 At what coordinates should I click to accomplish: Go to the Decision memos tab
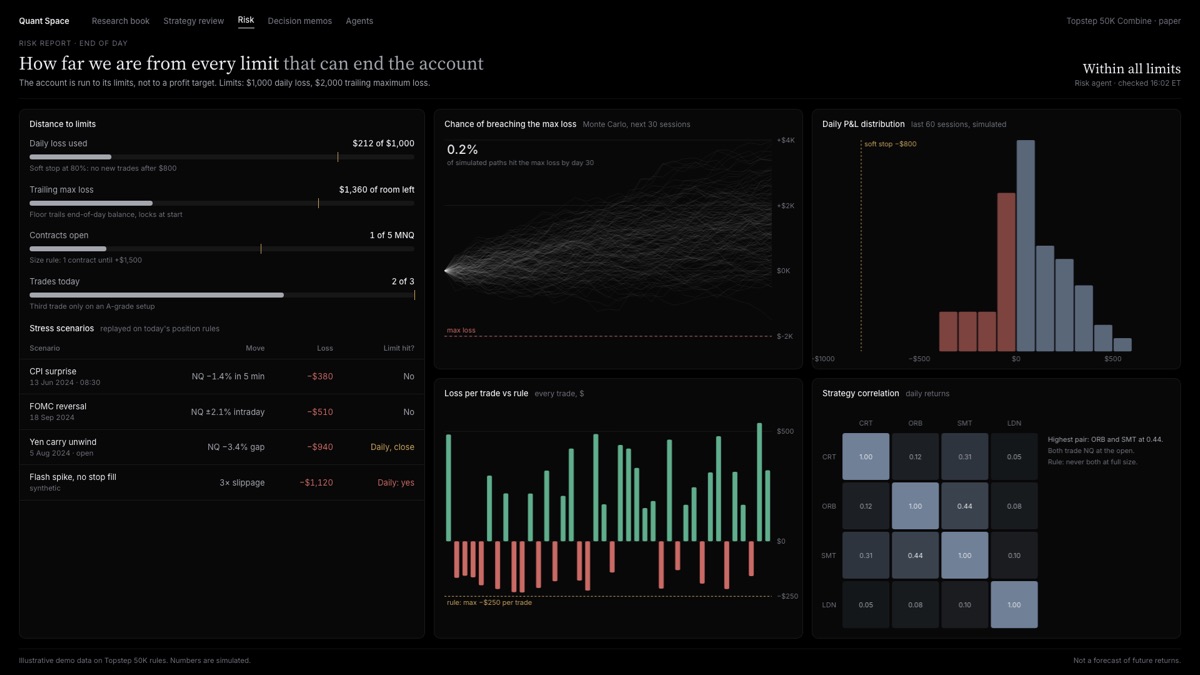coord(300,21)
